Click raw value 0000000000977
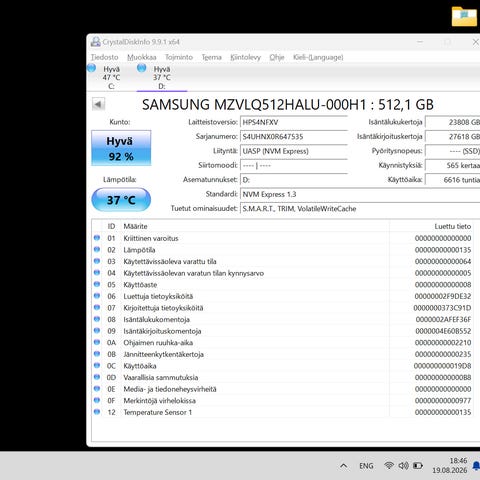The height and width of the screenshot is (480, 480). coord(443,401)
